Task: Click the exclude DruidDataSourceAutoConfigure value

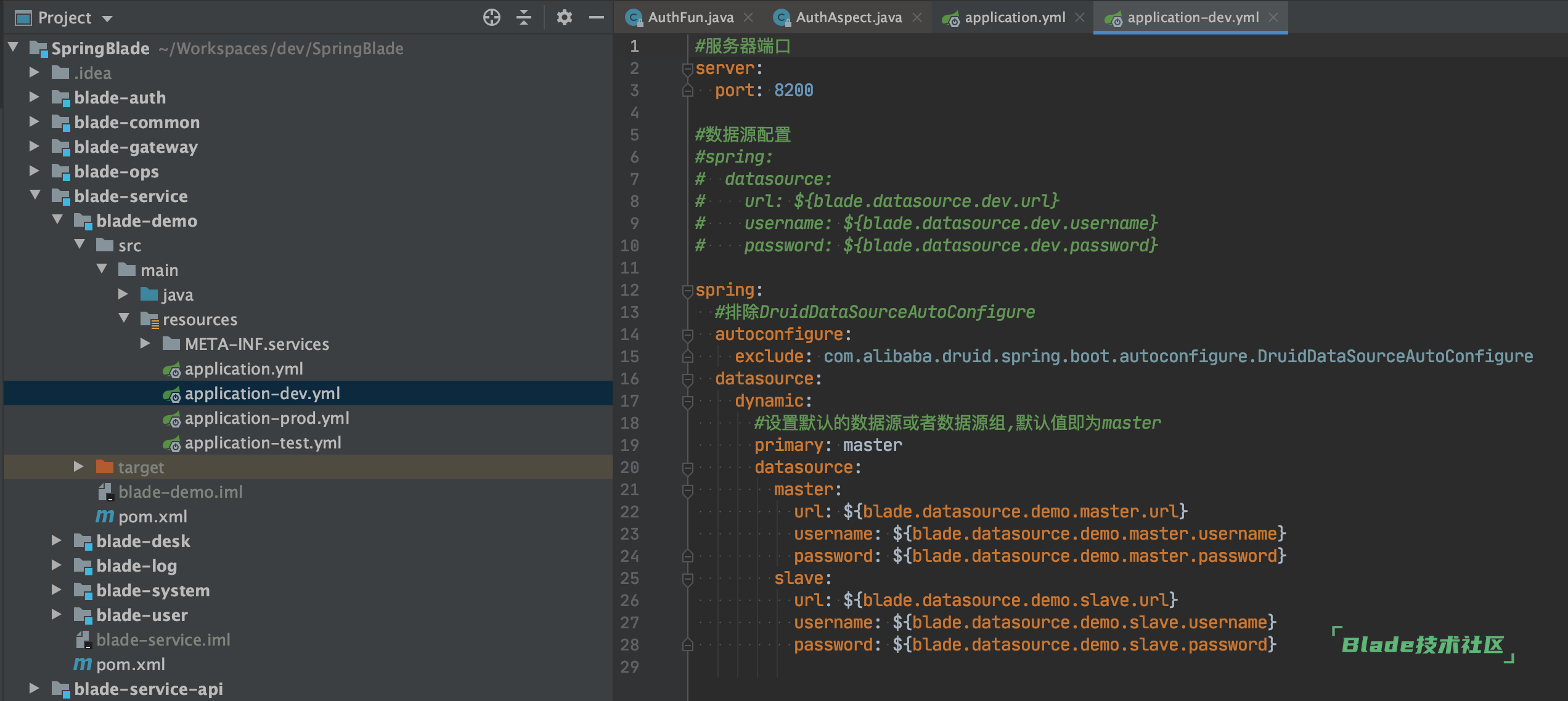Action: coord(1178,357)
